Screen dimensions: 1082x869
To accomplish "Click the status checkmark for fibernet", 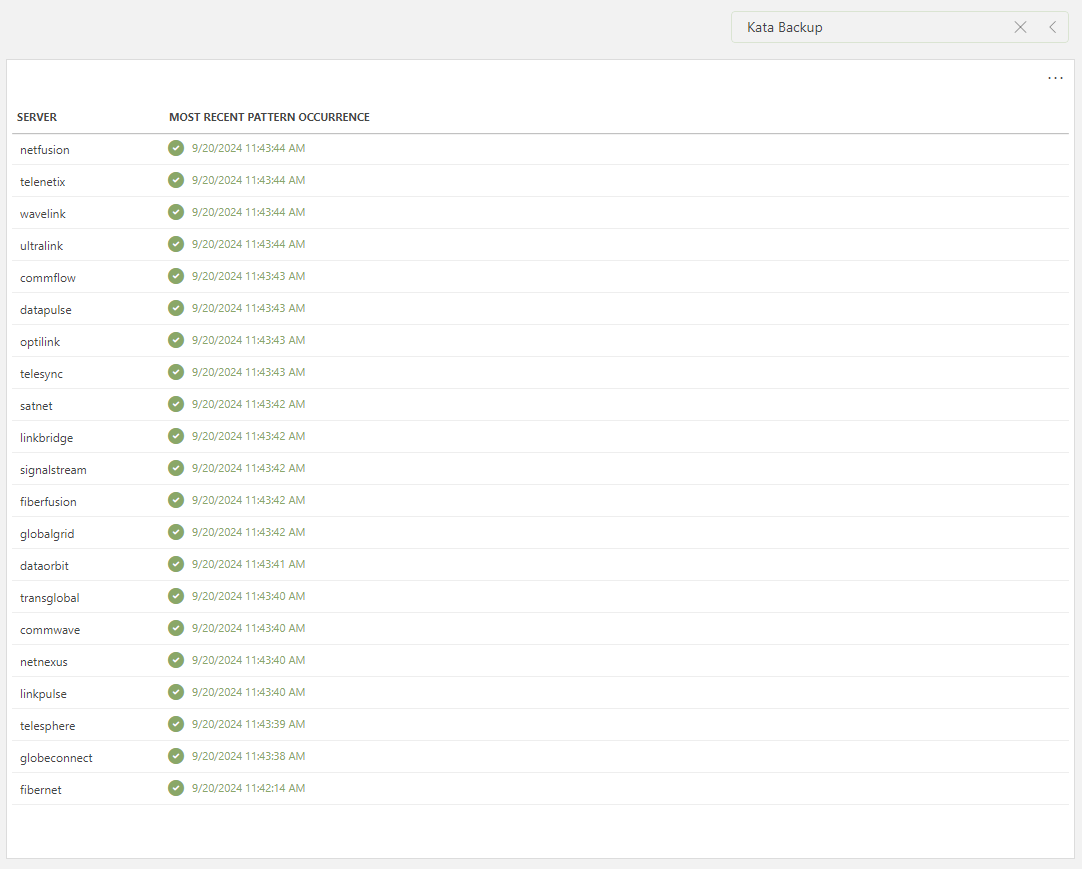I will (x=176, y=788).
